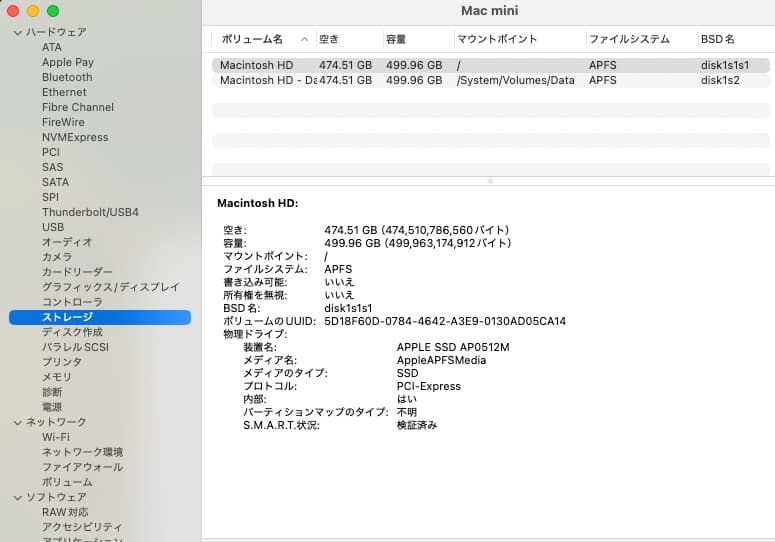Open ファイアウォール entry
This screenshot has height=542, width=775.
[x=83, y=467]
